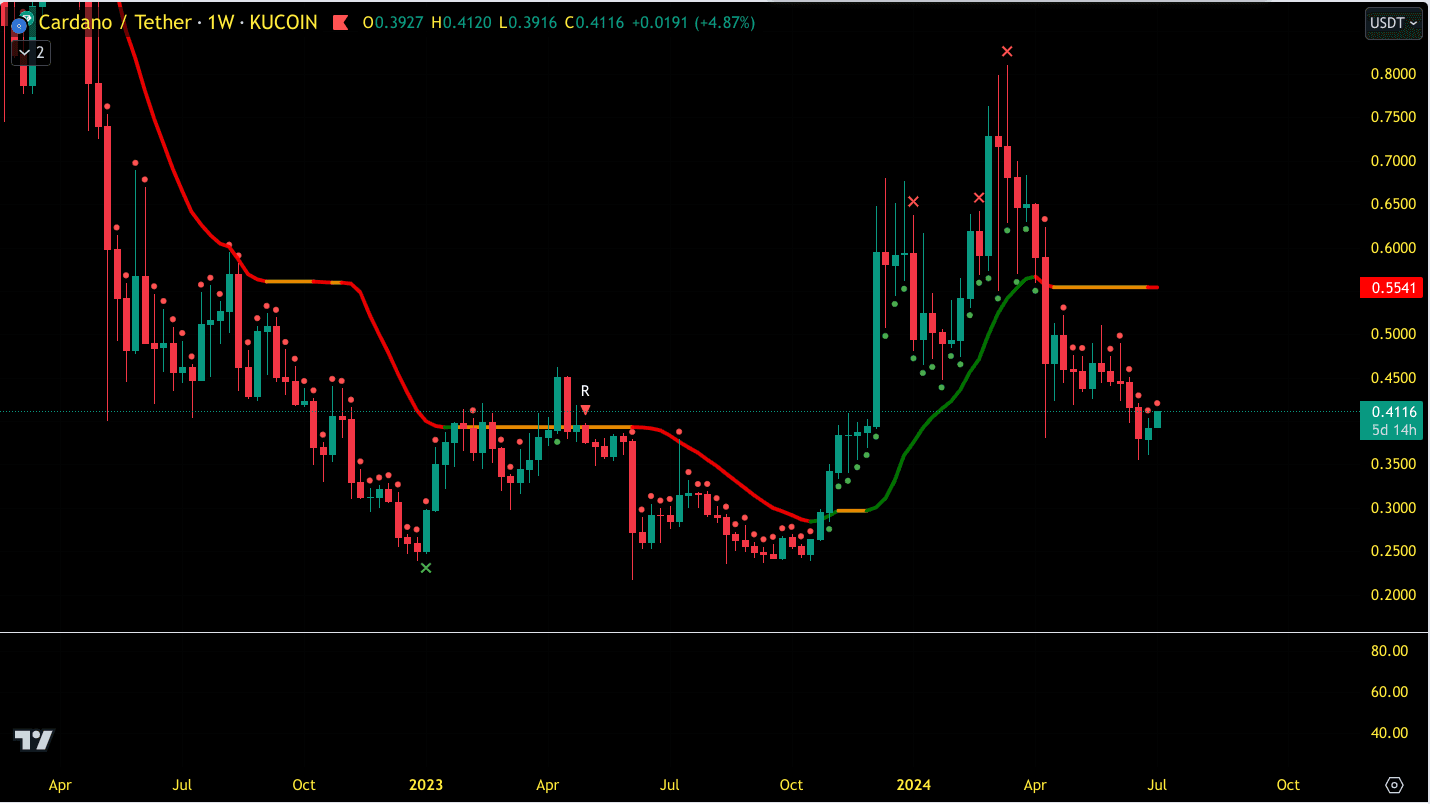Click the 40.00 label on the lower pane scale
The image size is (1430, 804).
1389,733
